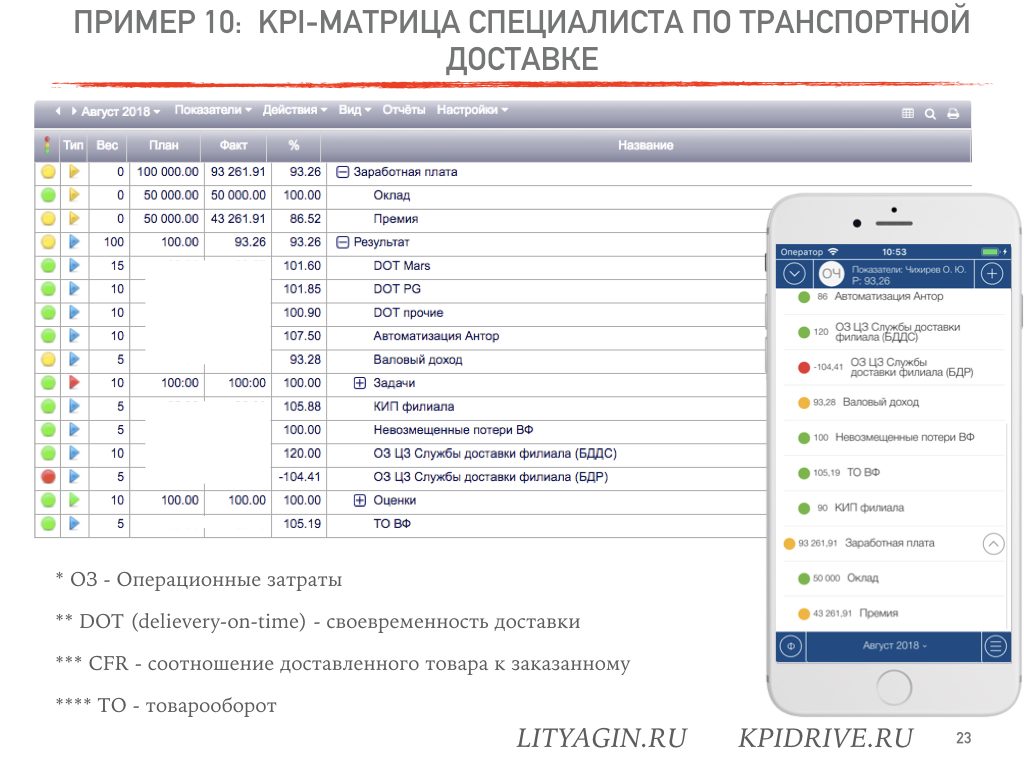Click LITYAGIN.RU footer link
The image size is (1024, 768).
601,739
